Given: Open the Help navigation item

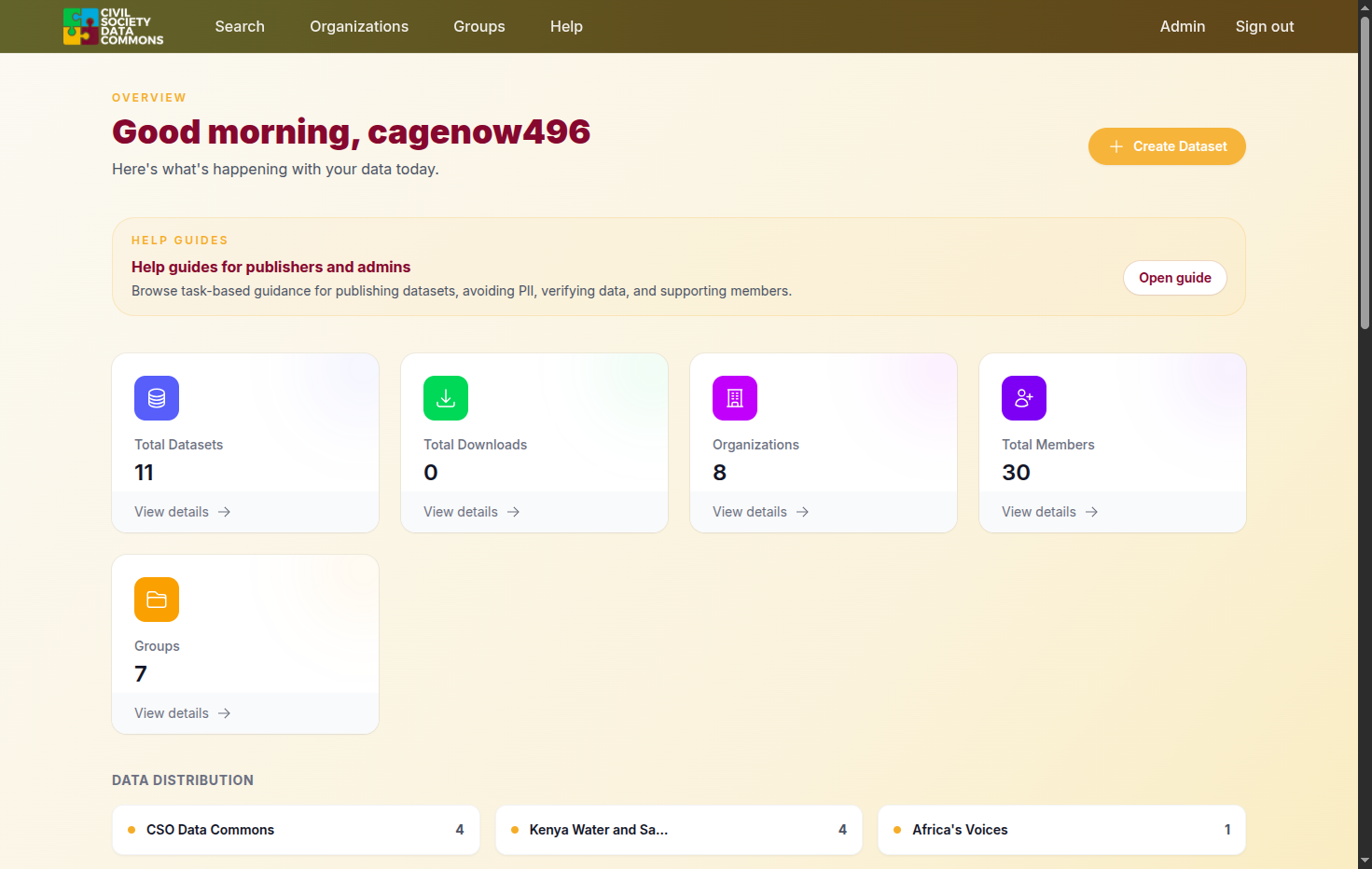Looking at the screenshot, I should (566, 26).
